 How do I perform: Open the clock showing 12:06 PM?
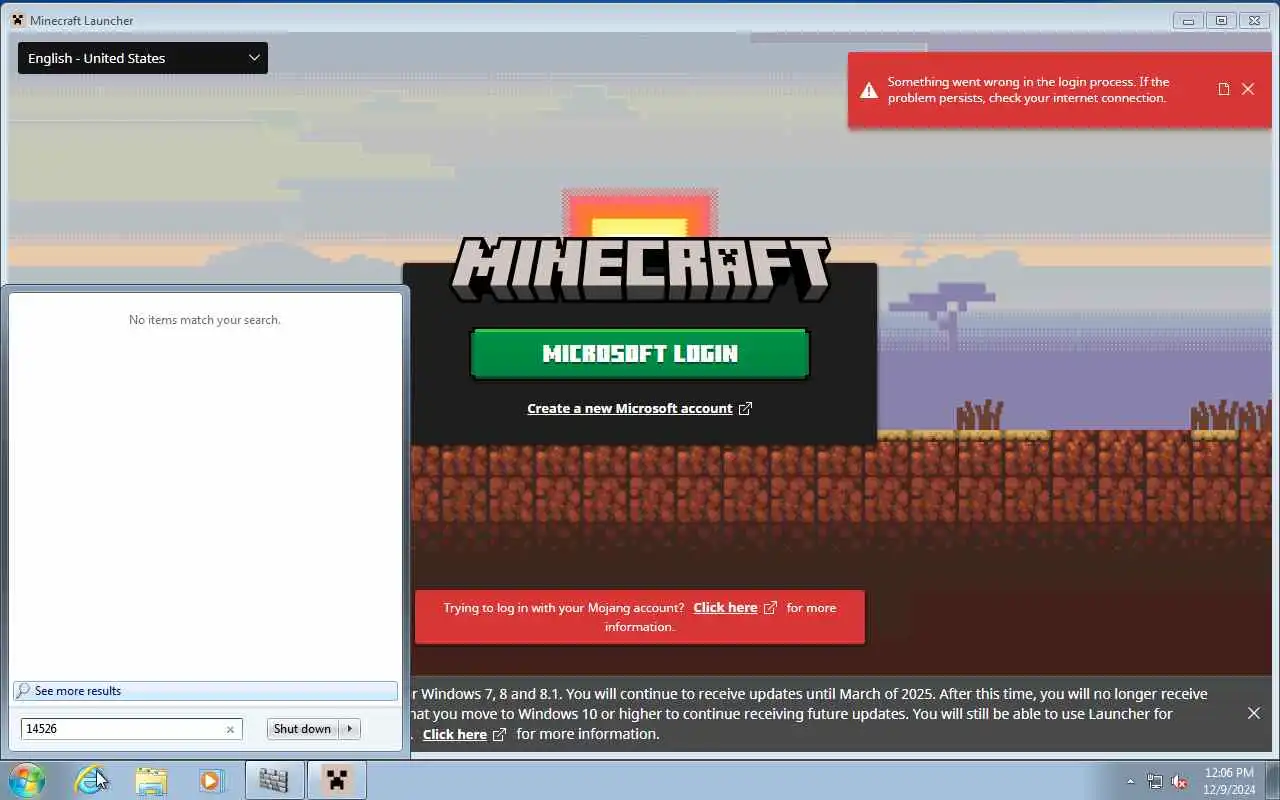click(1229, 780)
